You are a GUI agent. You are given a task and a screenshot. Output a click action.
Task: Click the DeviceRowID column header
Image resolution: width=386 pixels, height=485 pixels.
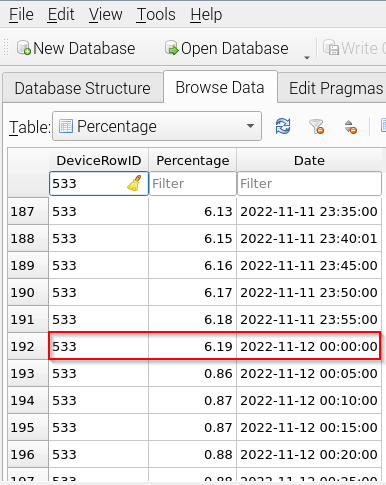coord(99,160)
